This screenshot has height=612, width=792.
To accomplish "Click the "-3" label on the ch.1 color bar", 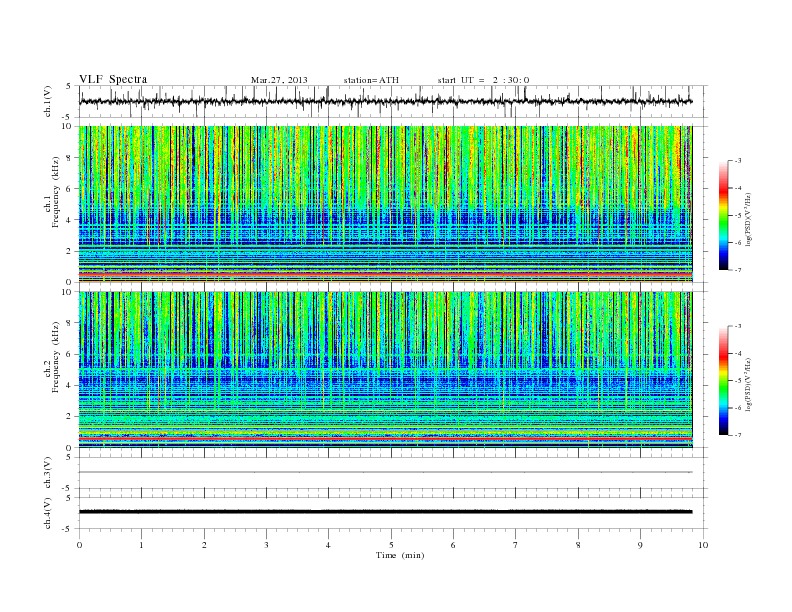I will (x=738, y=161).
